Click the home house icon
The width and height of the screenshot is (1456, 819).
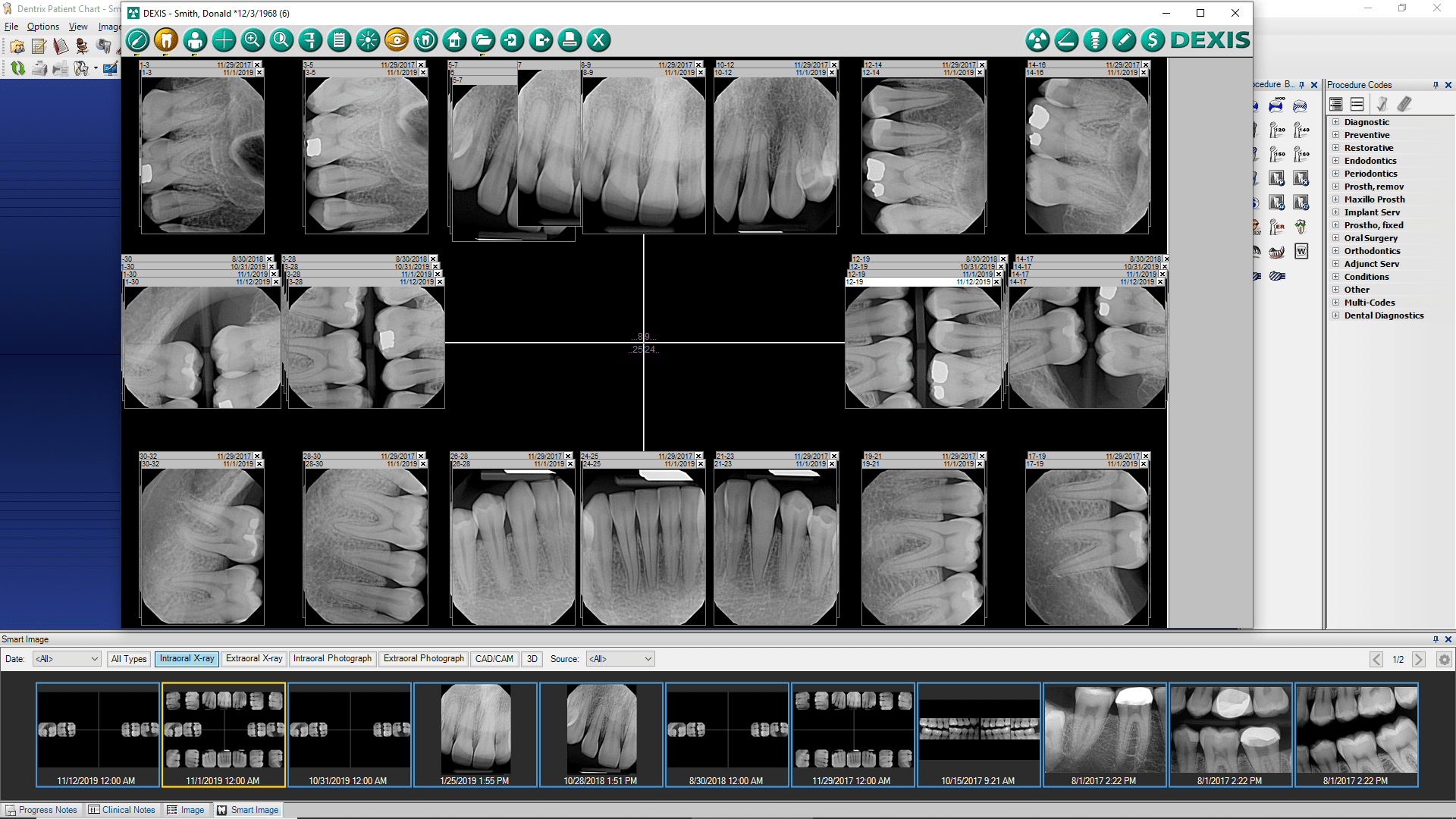[x=454, y=40]
